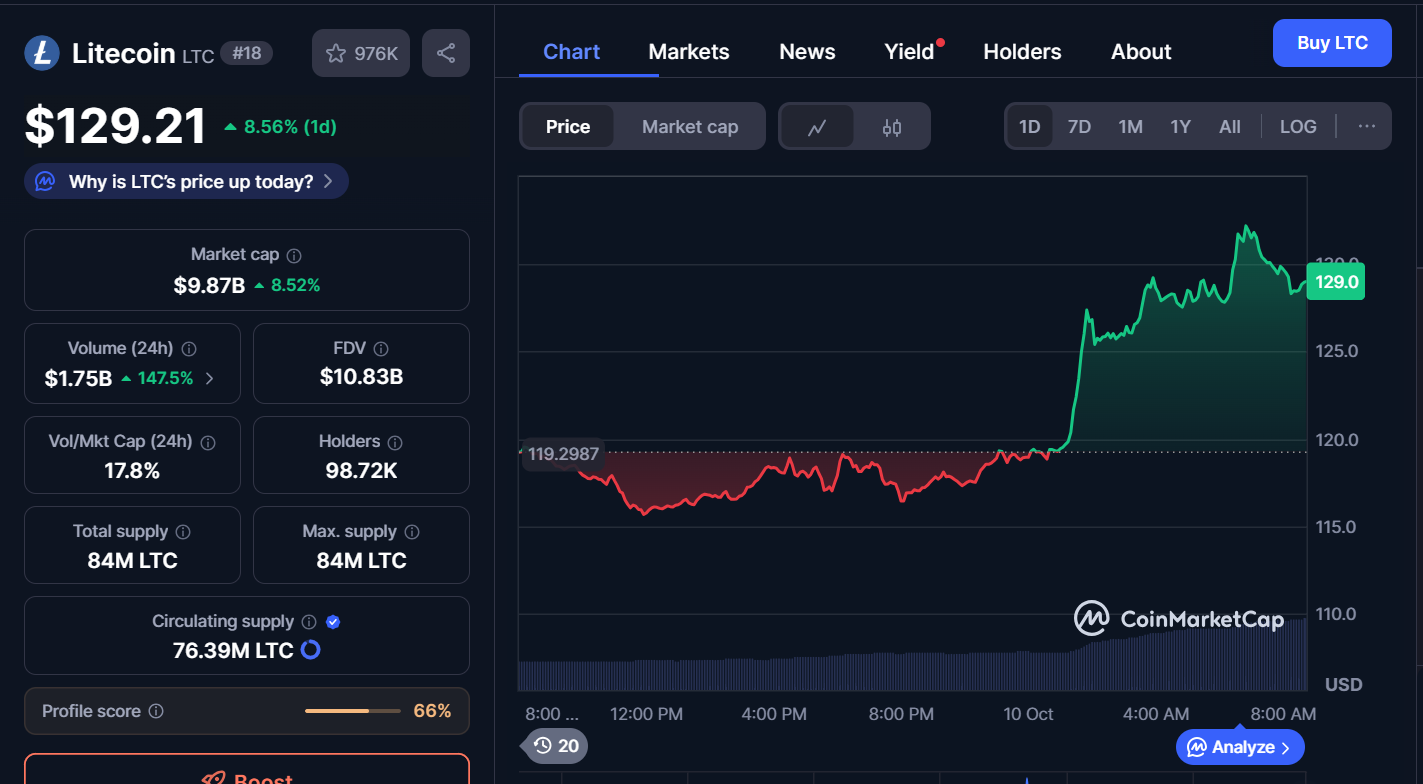Click the Market cap info icon
Image resolution: width=1423 pixels, height=784 pixels.
(x=294, y=256)
